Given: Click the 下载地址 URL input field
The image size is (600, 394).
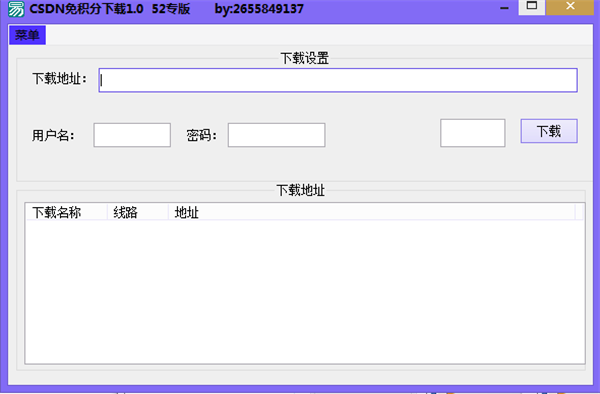Looking at the screenshot, I should point(338,80).
